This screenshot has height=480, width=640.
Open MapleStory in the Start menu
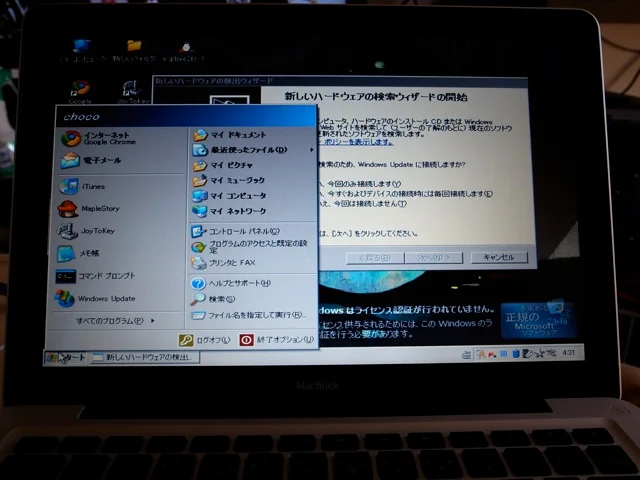[x=98, y=209]
